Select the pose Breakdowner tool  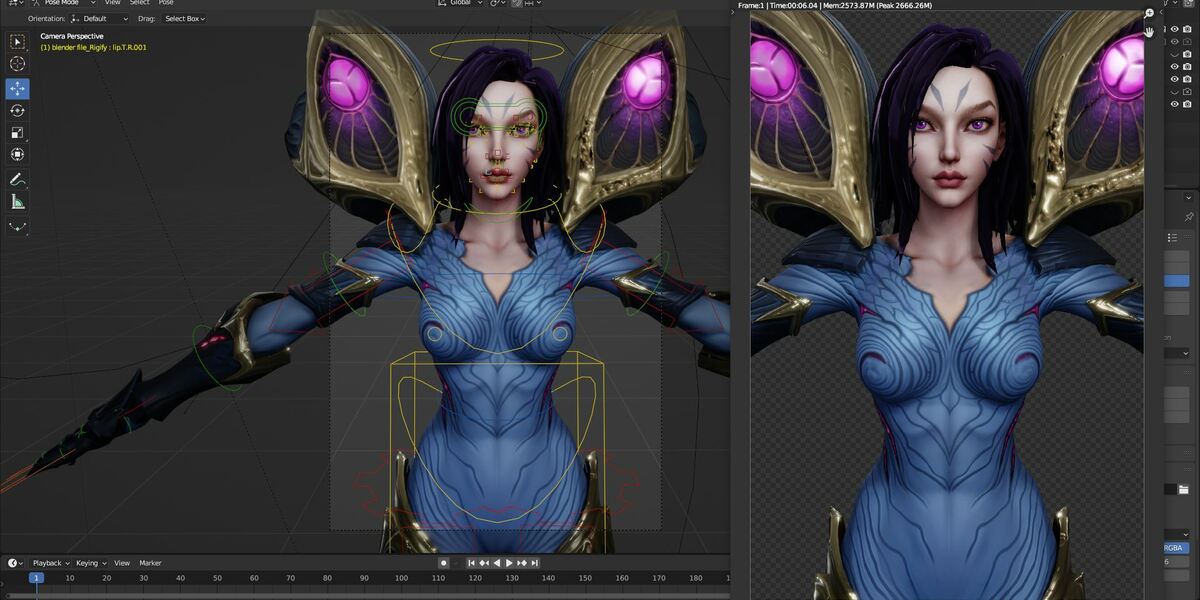coord(17,227)
